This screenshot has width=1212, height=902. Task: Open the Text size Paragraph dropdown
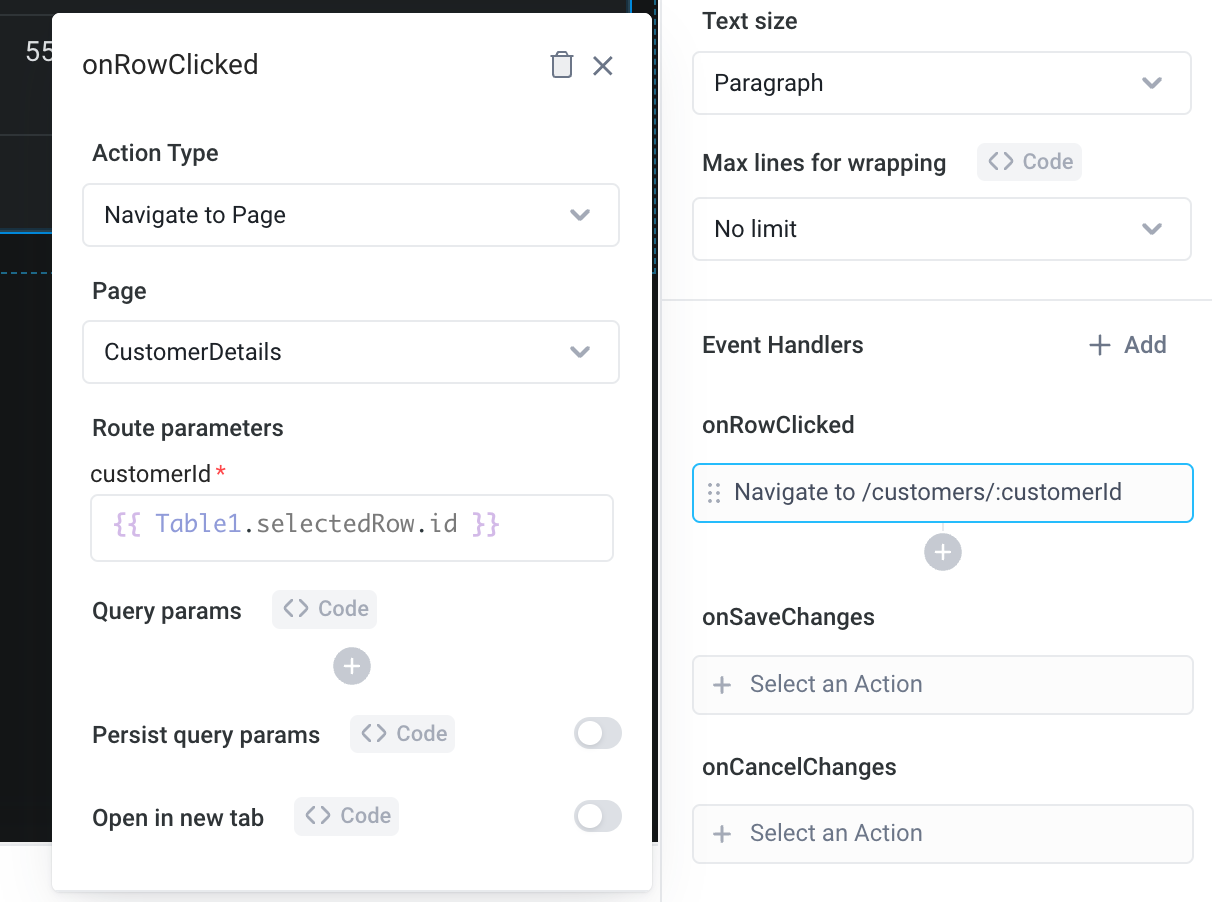click(941, 83)
